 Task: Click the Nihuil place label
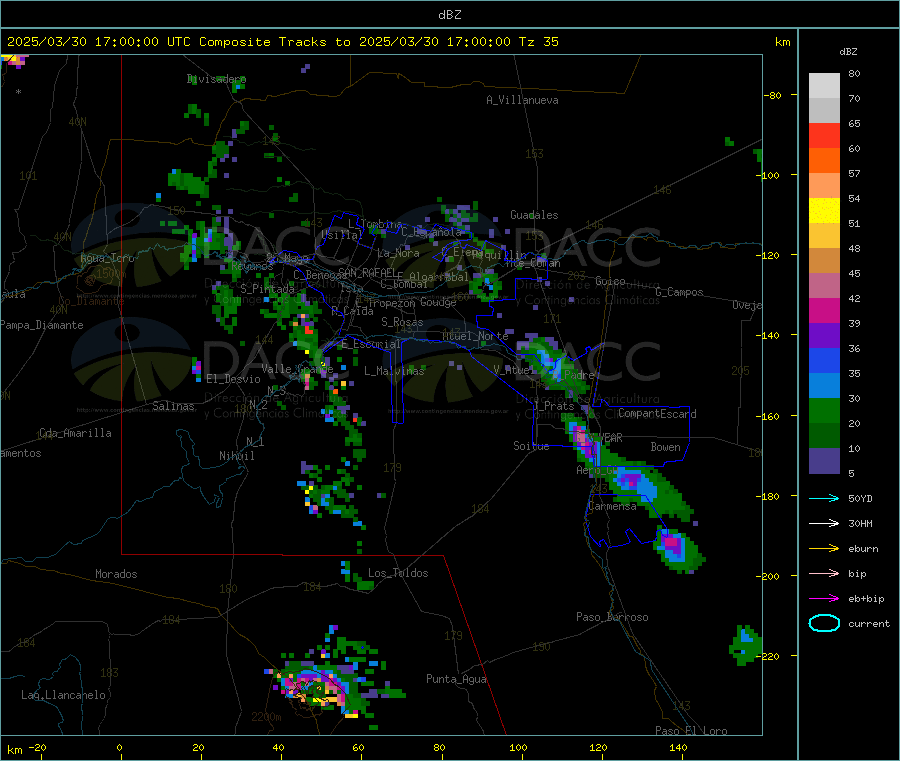click(236, 456)
